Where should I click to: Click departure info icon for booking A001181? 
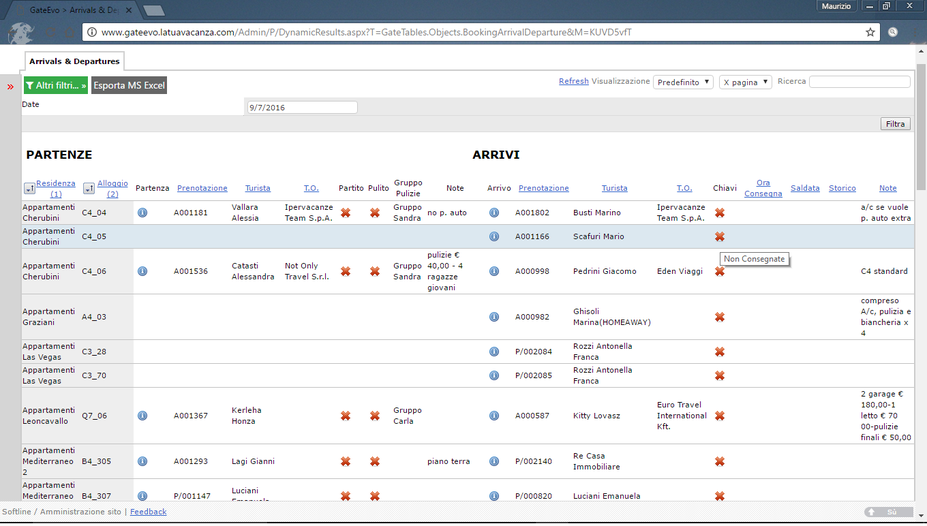pos(142,213)
